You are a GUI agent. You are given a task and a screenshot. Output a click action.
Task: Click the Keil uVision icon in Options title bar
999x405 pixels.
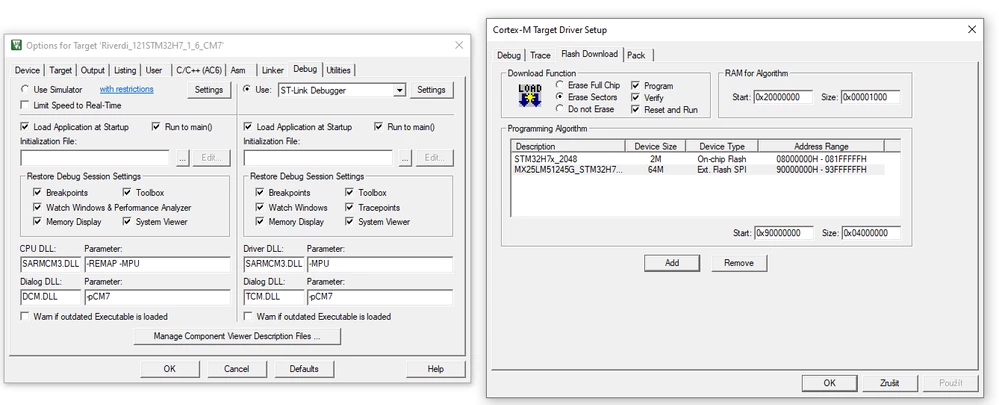pos(17,45)
